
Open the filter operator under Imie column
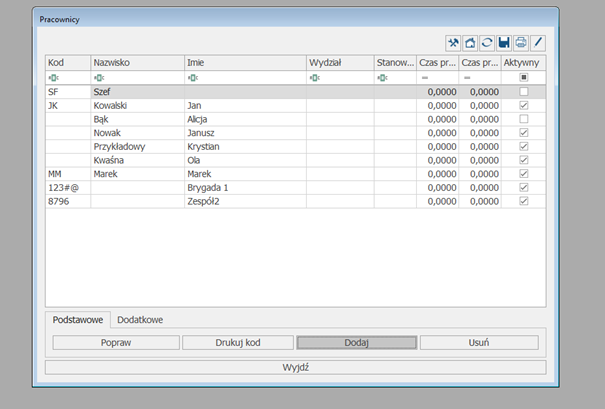click(x=192, y=77)
